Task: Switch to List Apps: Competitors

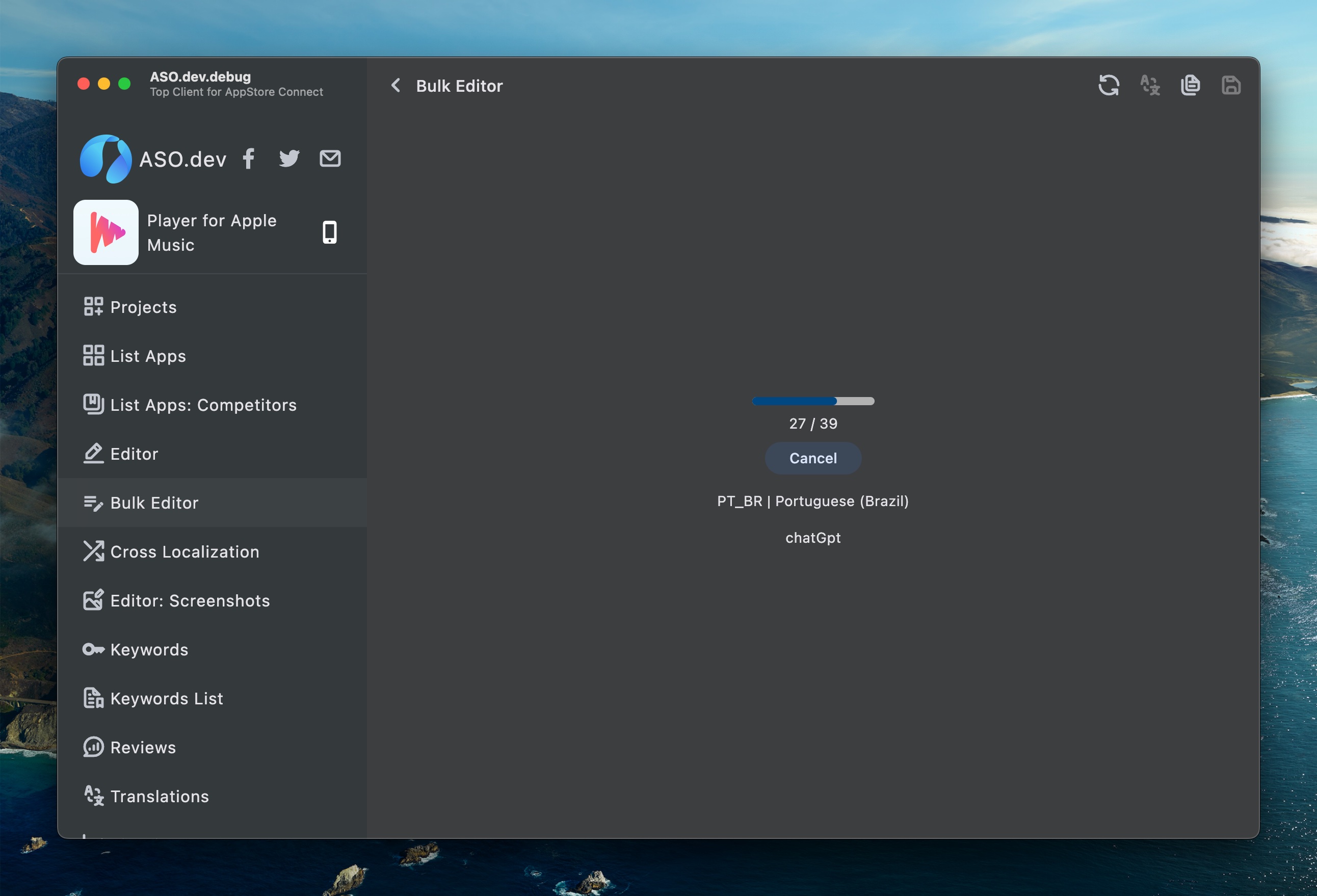Action: (203, 405)
